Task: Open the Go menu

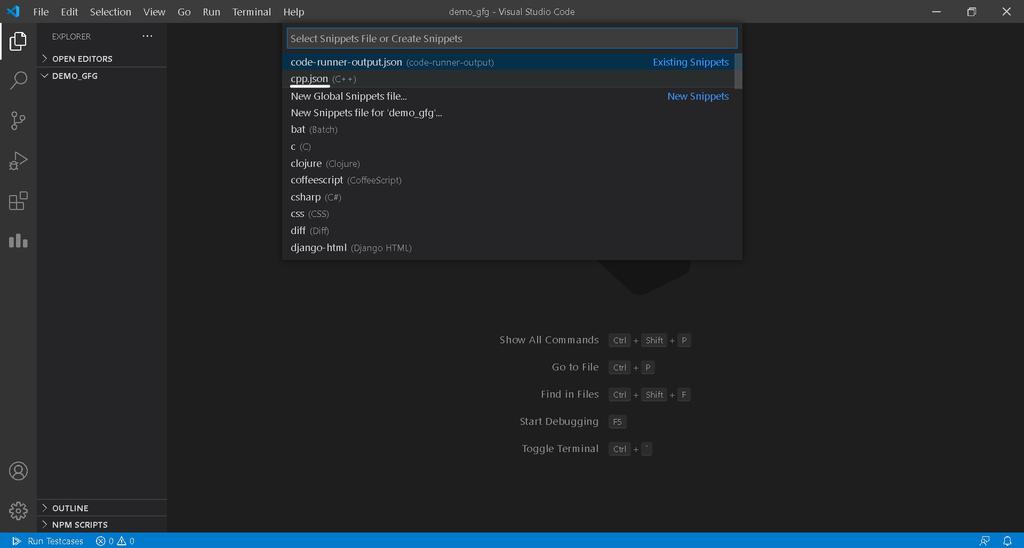Action: [184, 12]
